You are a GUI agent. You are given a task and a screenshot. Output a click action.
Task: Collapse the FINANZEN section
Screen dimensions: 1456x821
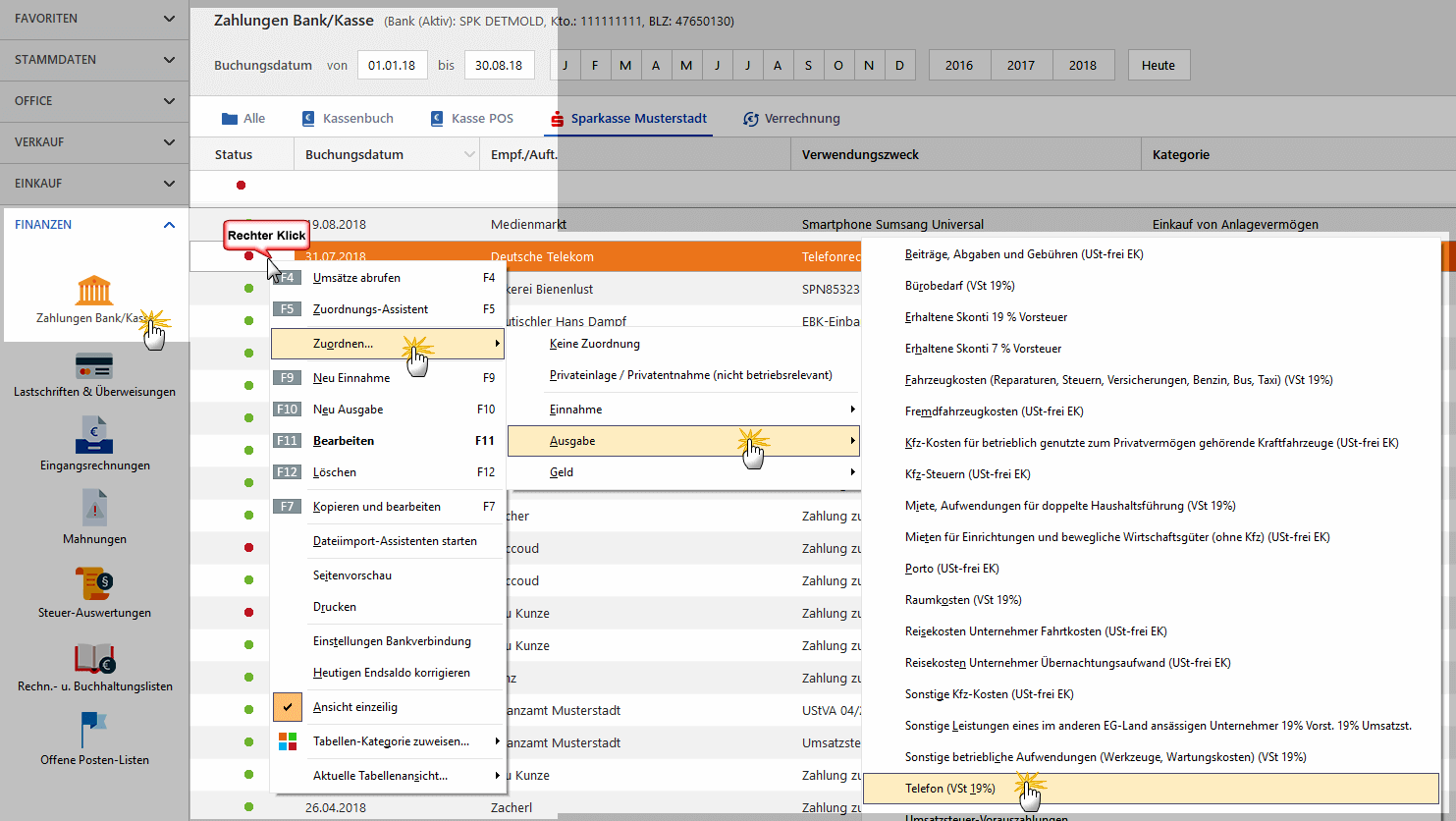pyautogui.click(x=169, y=225)
